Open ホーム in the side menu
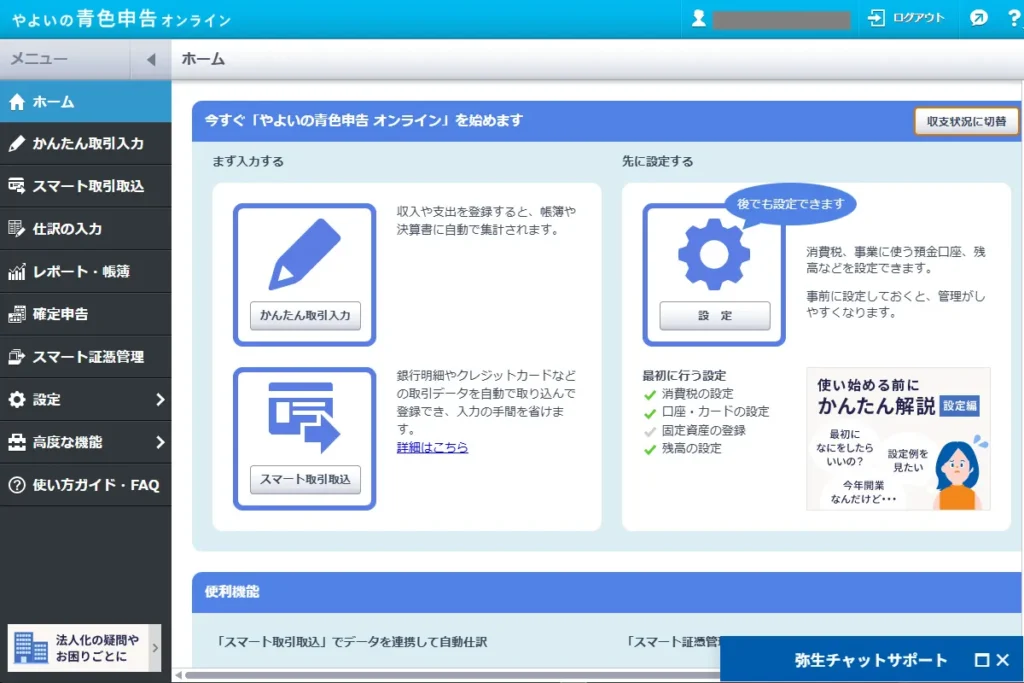This screenshot has height=683, width=1024. point(86,102)
